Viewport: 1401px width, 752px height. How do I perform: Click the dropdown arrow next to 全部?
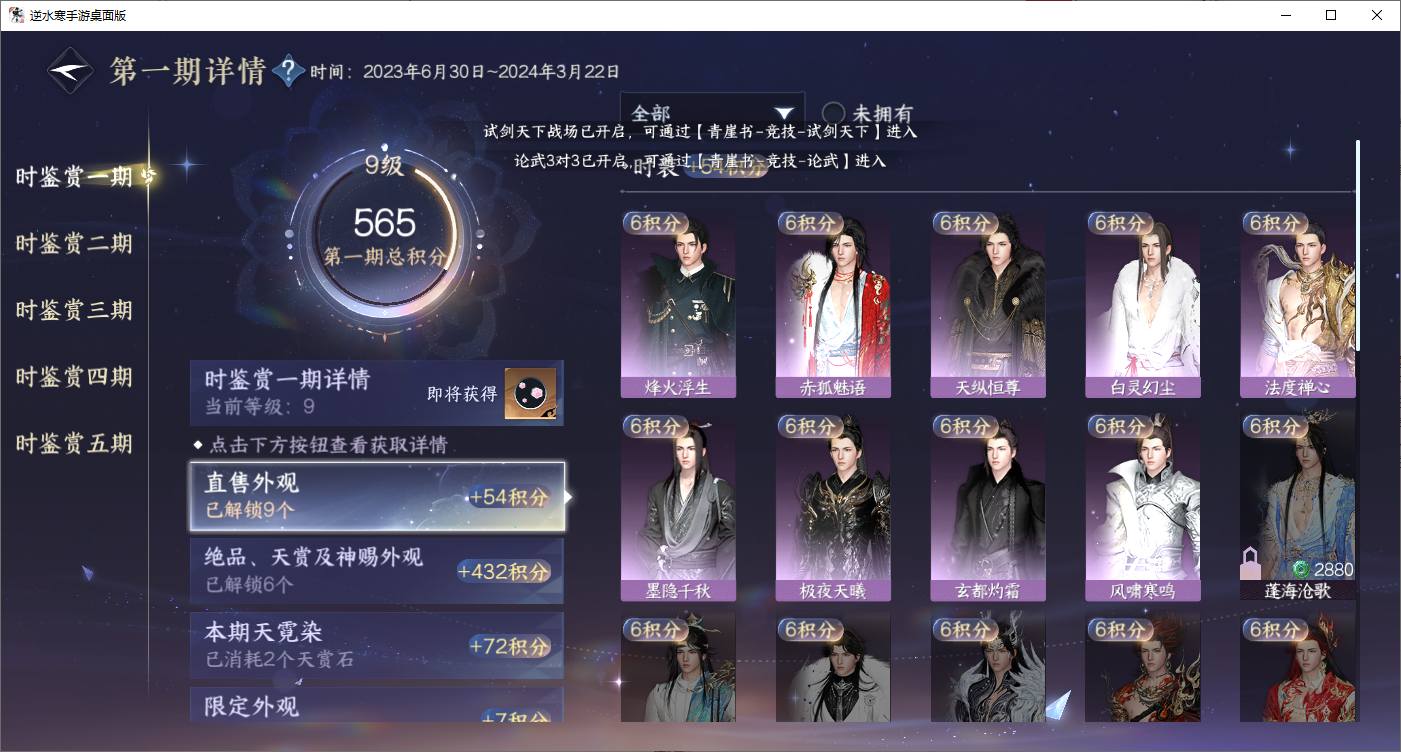pos(783,114)
